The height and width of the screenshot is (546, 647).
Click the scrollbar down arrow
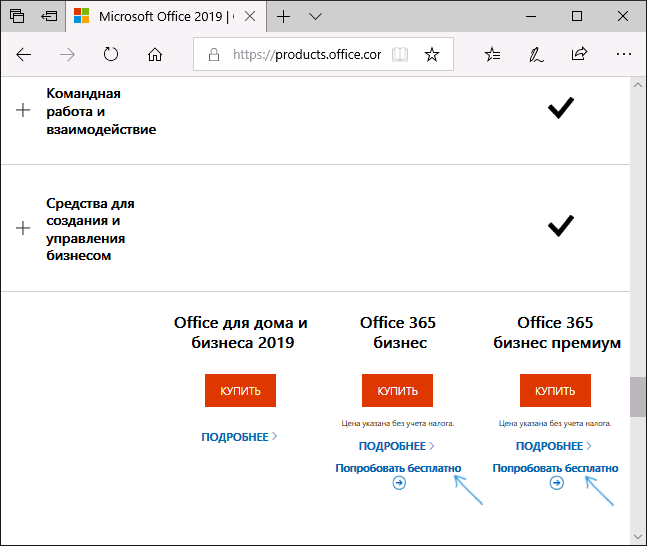click(x=638, y=537)
